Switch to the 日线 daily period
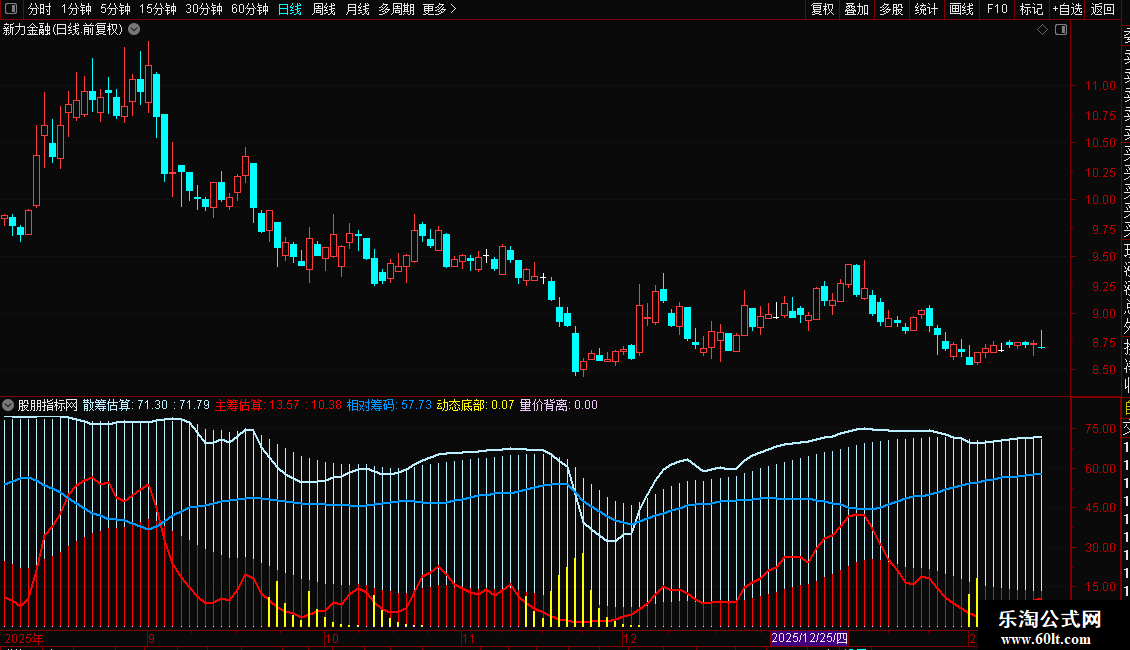 (289, 10)
